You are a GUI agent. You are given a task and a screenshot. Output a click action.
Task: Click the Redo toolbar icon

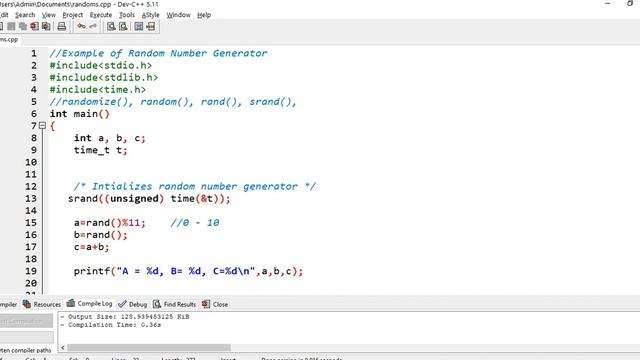93,27
